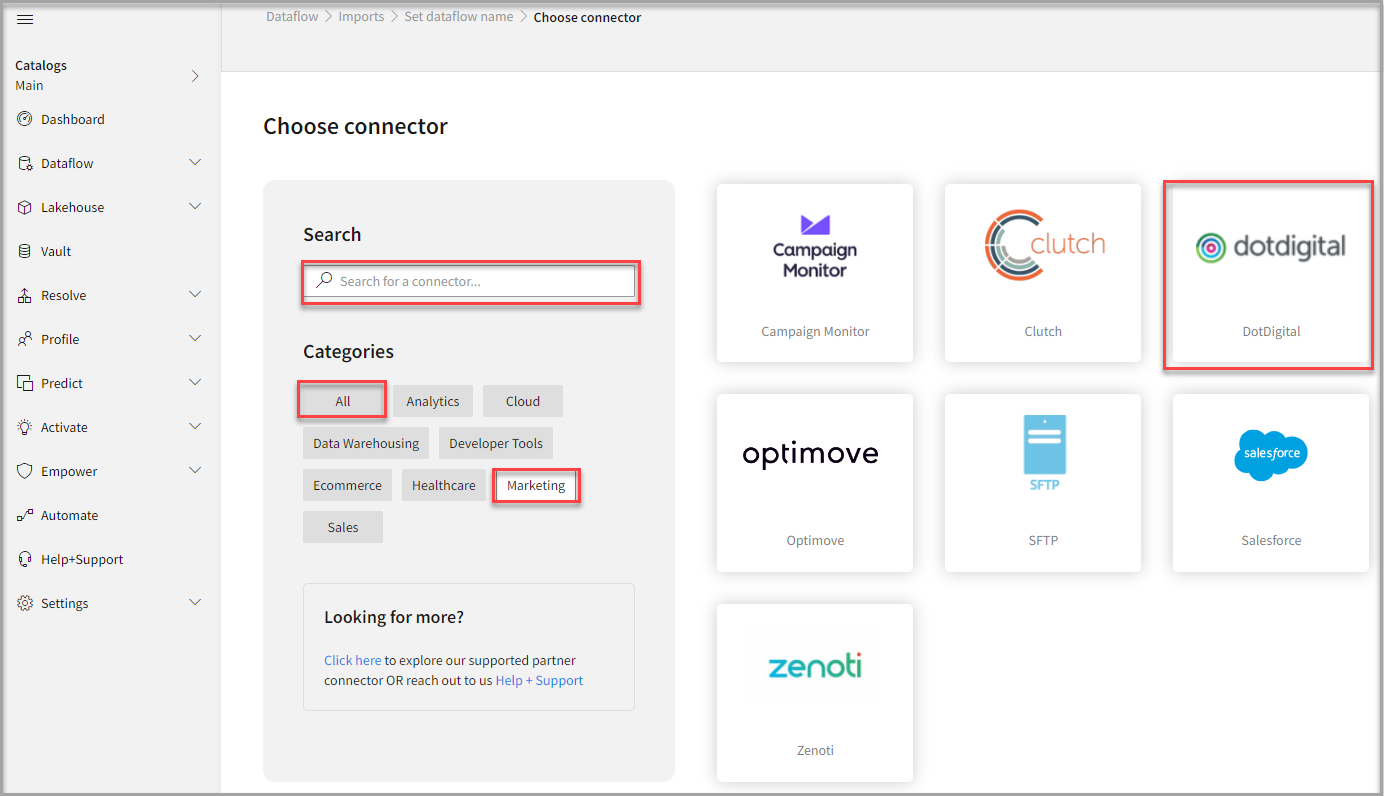Expand the Profile menu chevron
This screenshot has width=1384, height=796.
tap(195, 338)
